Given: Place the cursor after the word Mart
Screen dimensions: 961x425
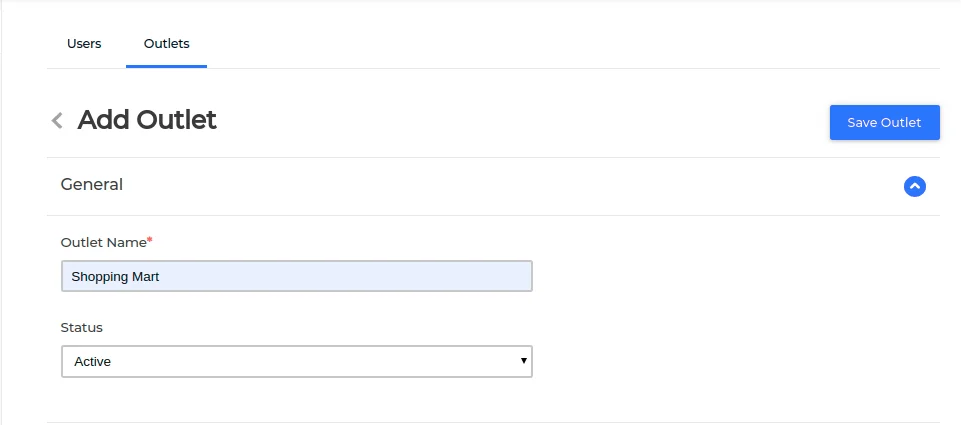Looking at the screenshot, I should click(x=161, y=277).
